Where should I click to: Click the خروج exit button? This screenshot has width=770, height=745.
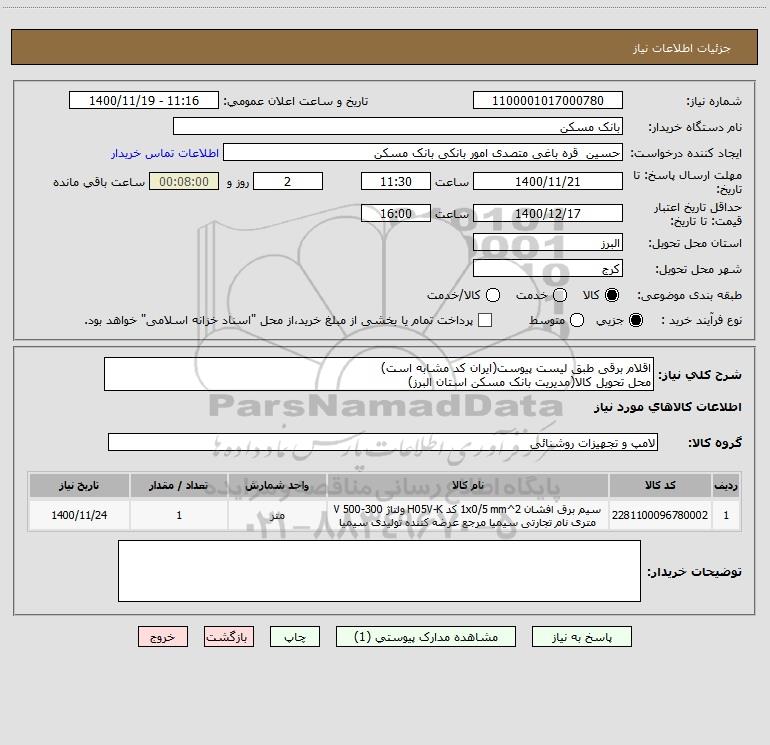[163, 637]
